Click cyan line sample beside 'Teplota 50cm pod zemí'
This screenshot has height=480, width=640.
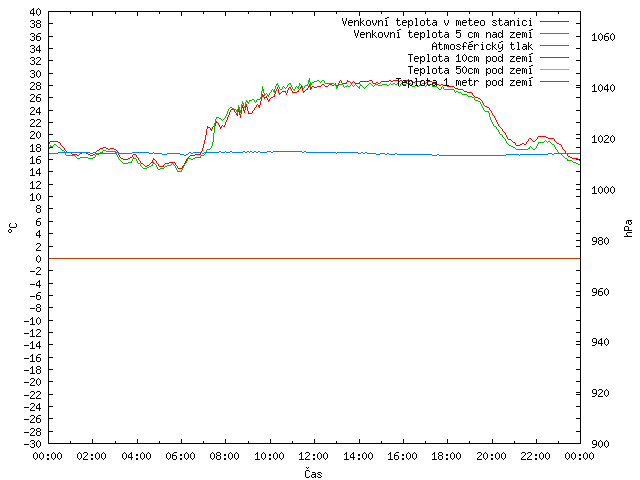point(554,70)
